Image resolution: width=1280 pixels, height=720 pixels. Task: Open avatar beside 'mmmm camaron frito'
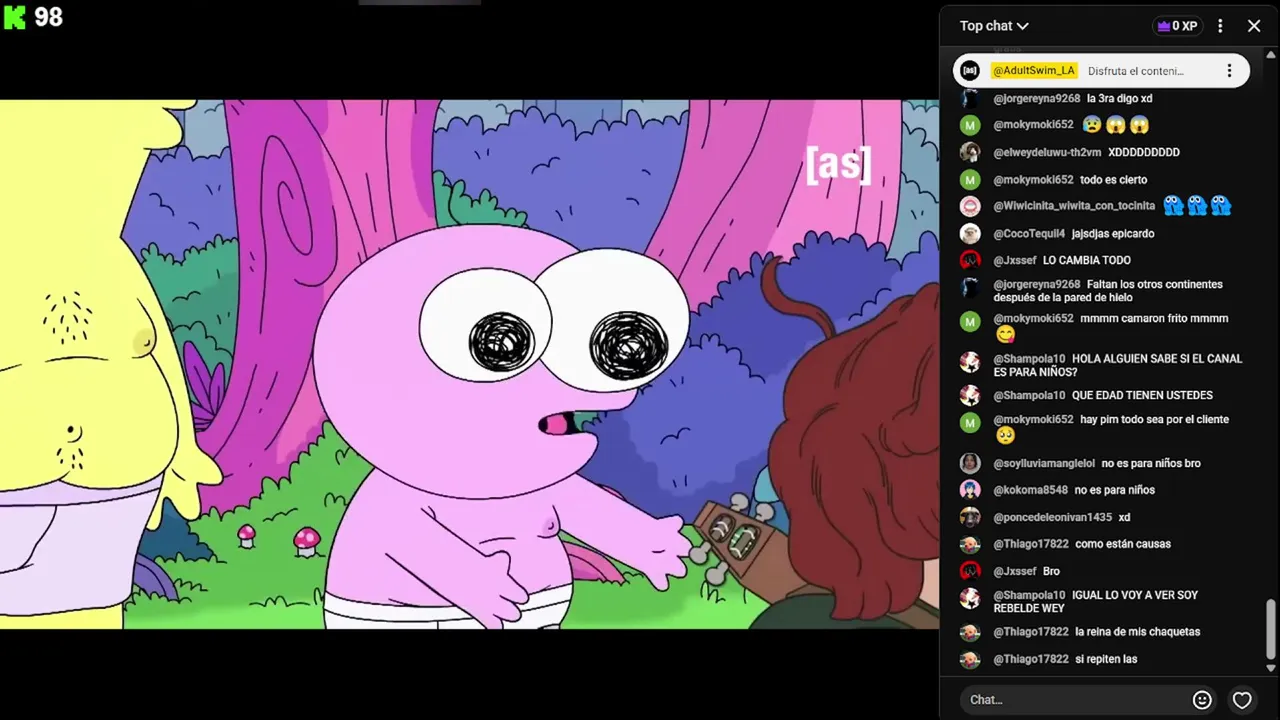tap(970, 322)
